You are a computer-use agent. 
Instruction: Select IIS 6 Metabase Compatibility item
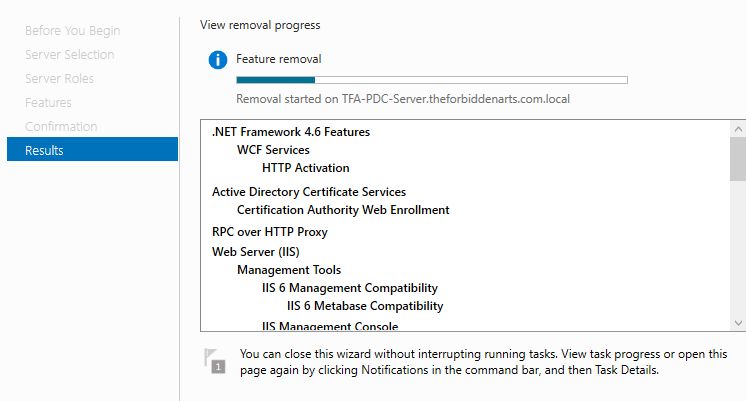[x=365, y=306]
